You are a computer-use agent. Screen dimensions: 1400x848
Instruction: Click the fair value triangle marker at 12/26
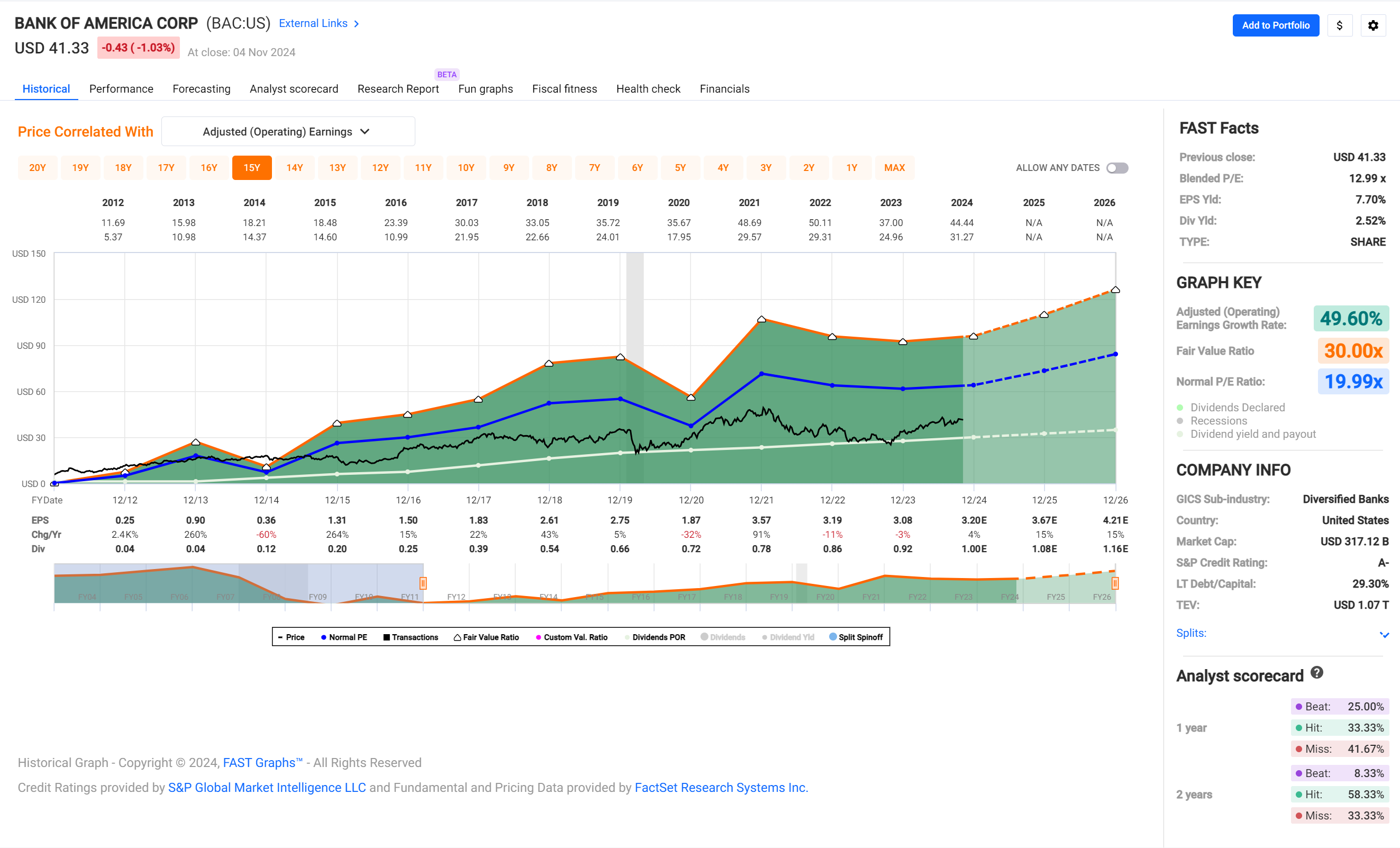(1115, 290)
